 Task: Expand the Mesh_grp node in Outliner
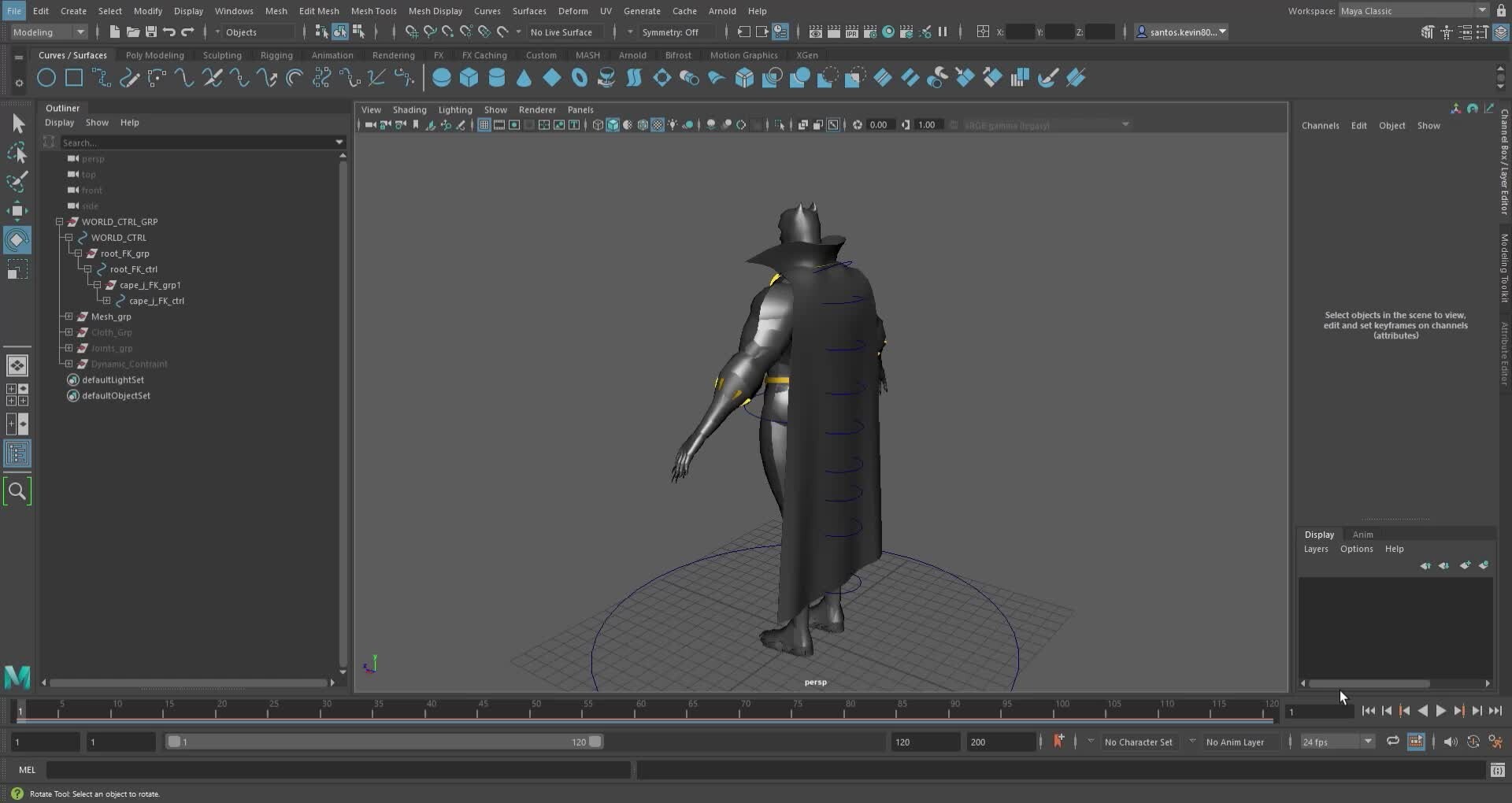coord(69,316)
